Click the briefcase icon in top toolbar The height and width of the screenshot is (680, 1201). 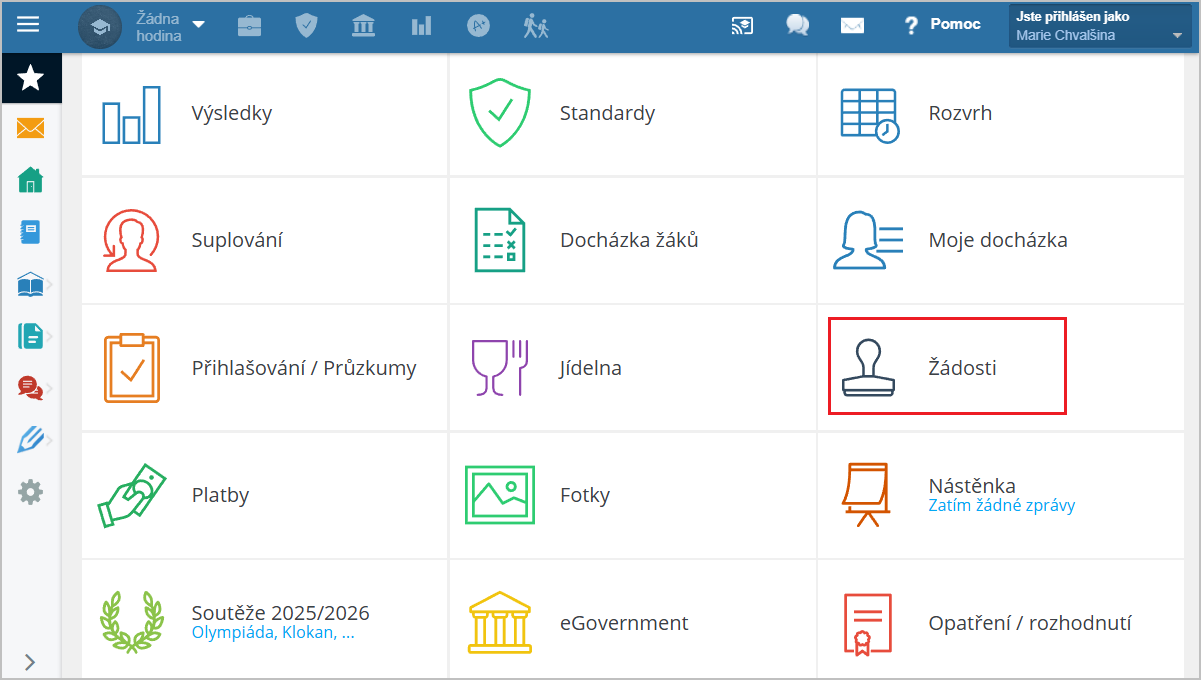click(x=249, y=26)
